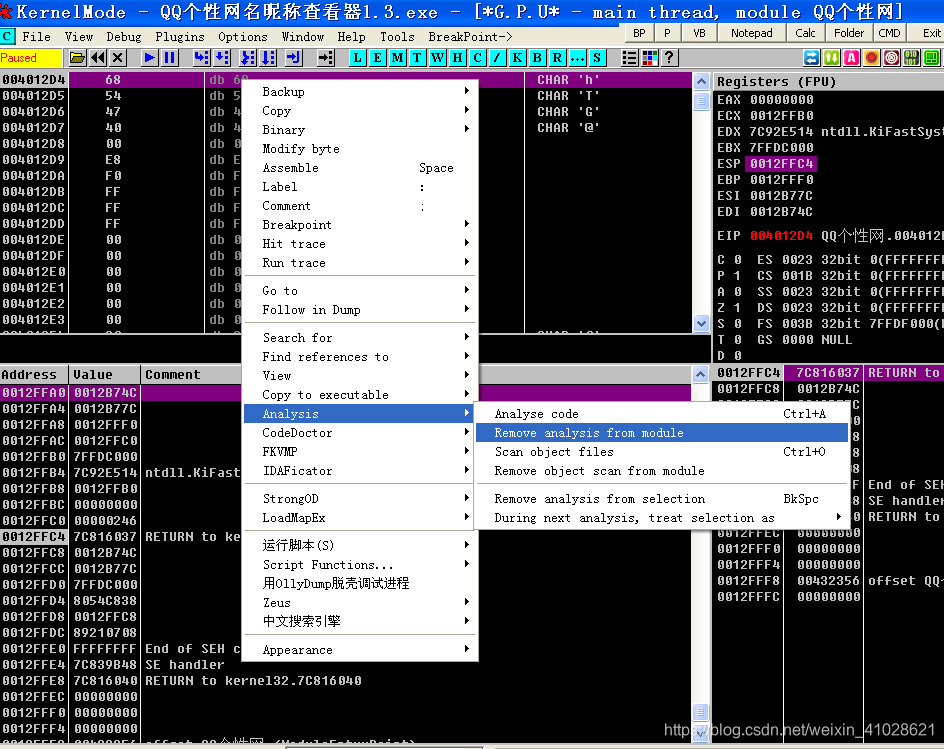Expand the StrongOD submenu
Viewport: 944px width, 749px height.
[359, 499]
